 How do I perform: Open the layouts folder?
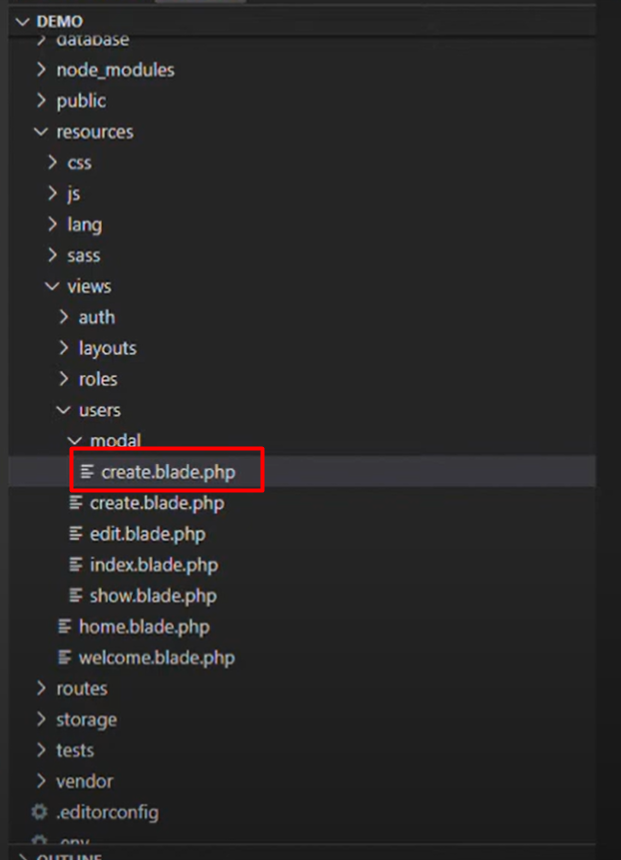(x=108, y=348)
